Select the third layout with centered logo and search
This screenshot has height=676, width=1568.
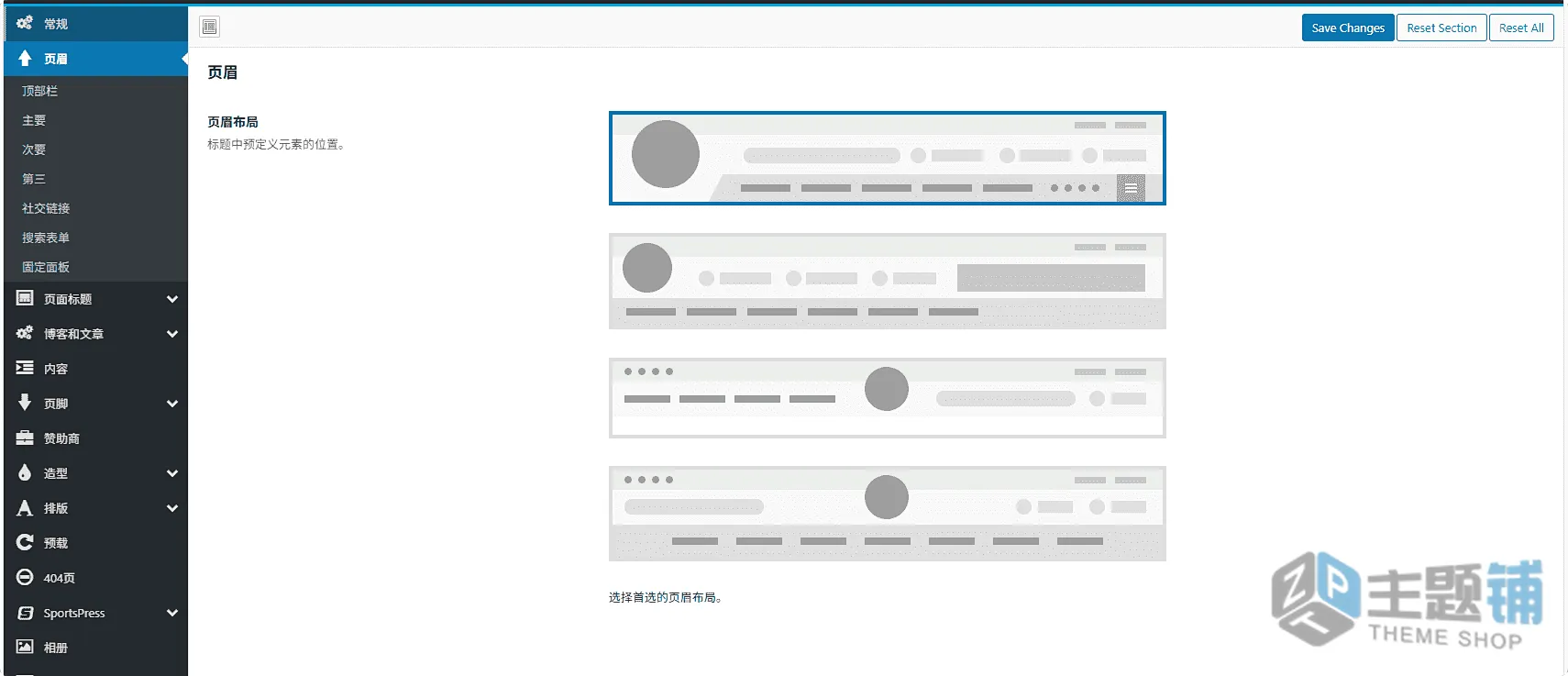pyautogui.click(x=888, y=397)
